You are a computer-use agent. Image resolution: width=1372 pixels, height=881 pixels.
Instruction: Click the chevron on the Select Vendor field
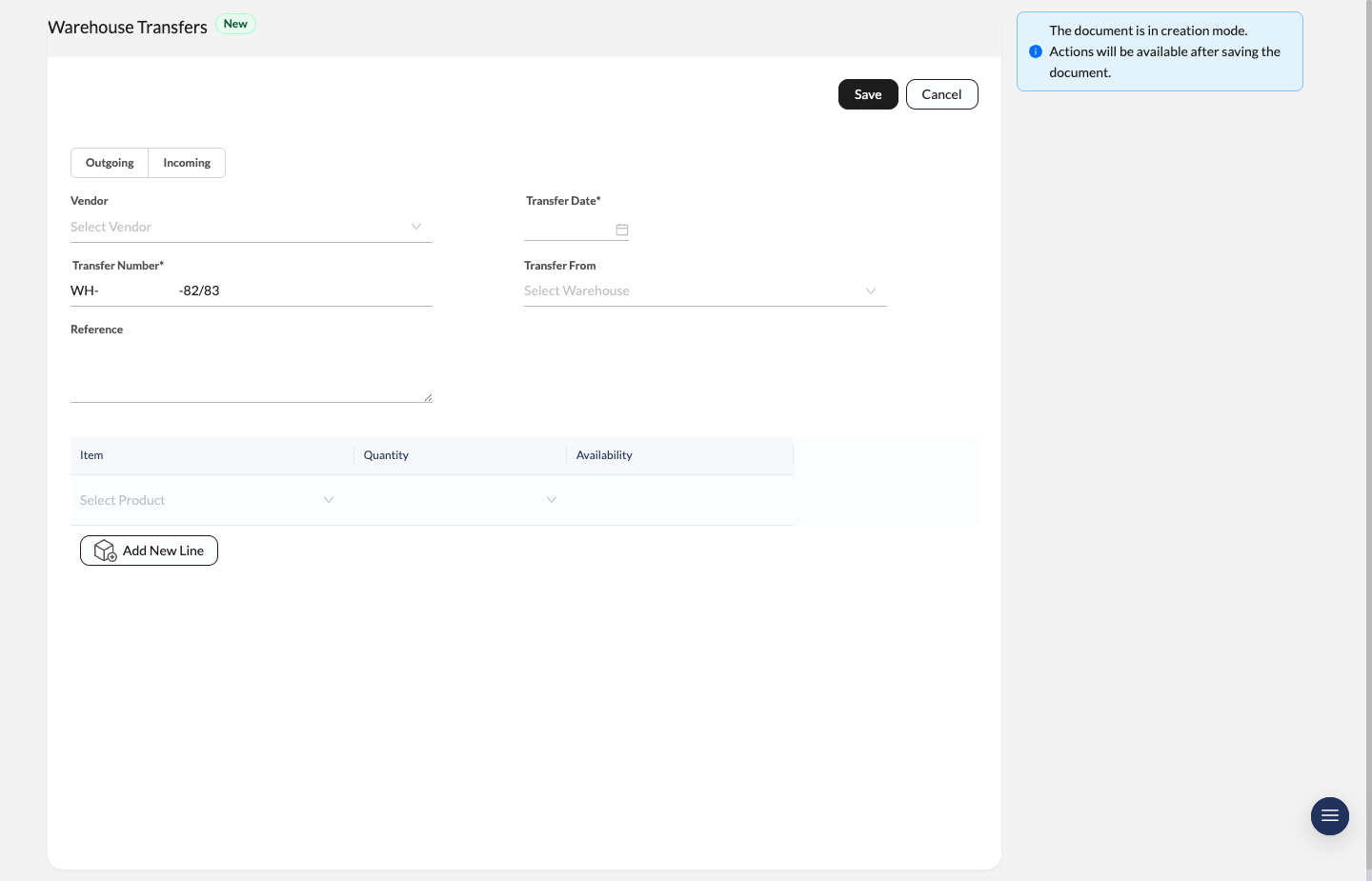pos(416,227)
